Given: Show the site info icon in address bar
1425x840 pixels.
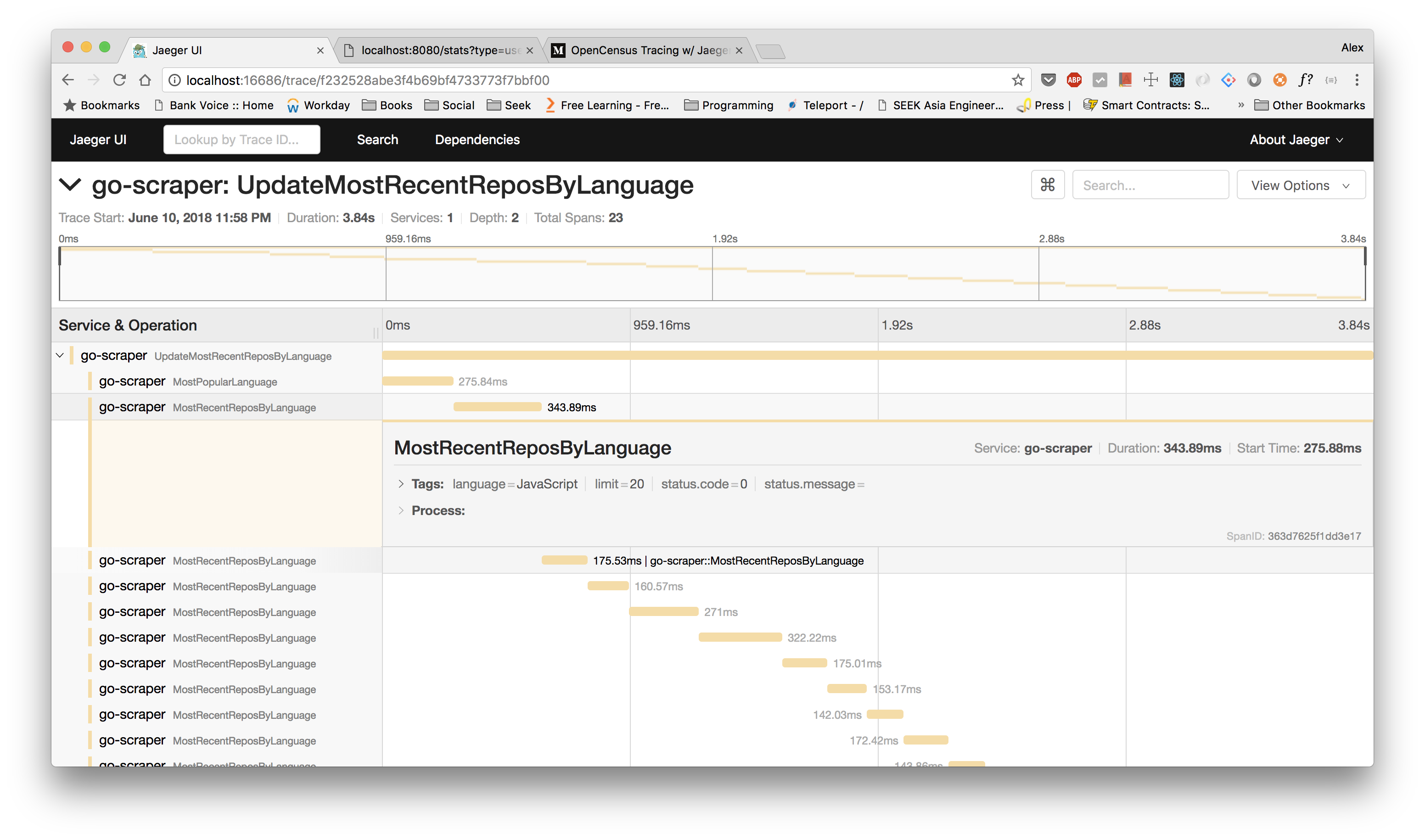Looking at the screenshot, I should point(175,80).
